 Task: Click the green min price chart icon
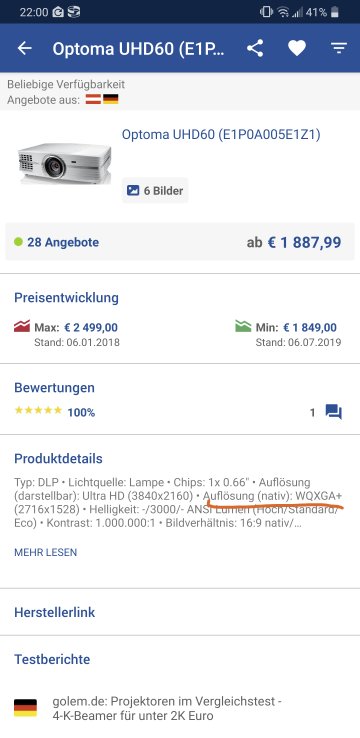pos(243,327)
